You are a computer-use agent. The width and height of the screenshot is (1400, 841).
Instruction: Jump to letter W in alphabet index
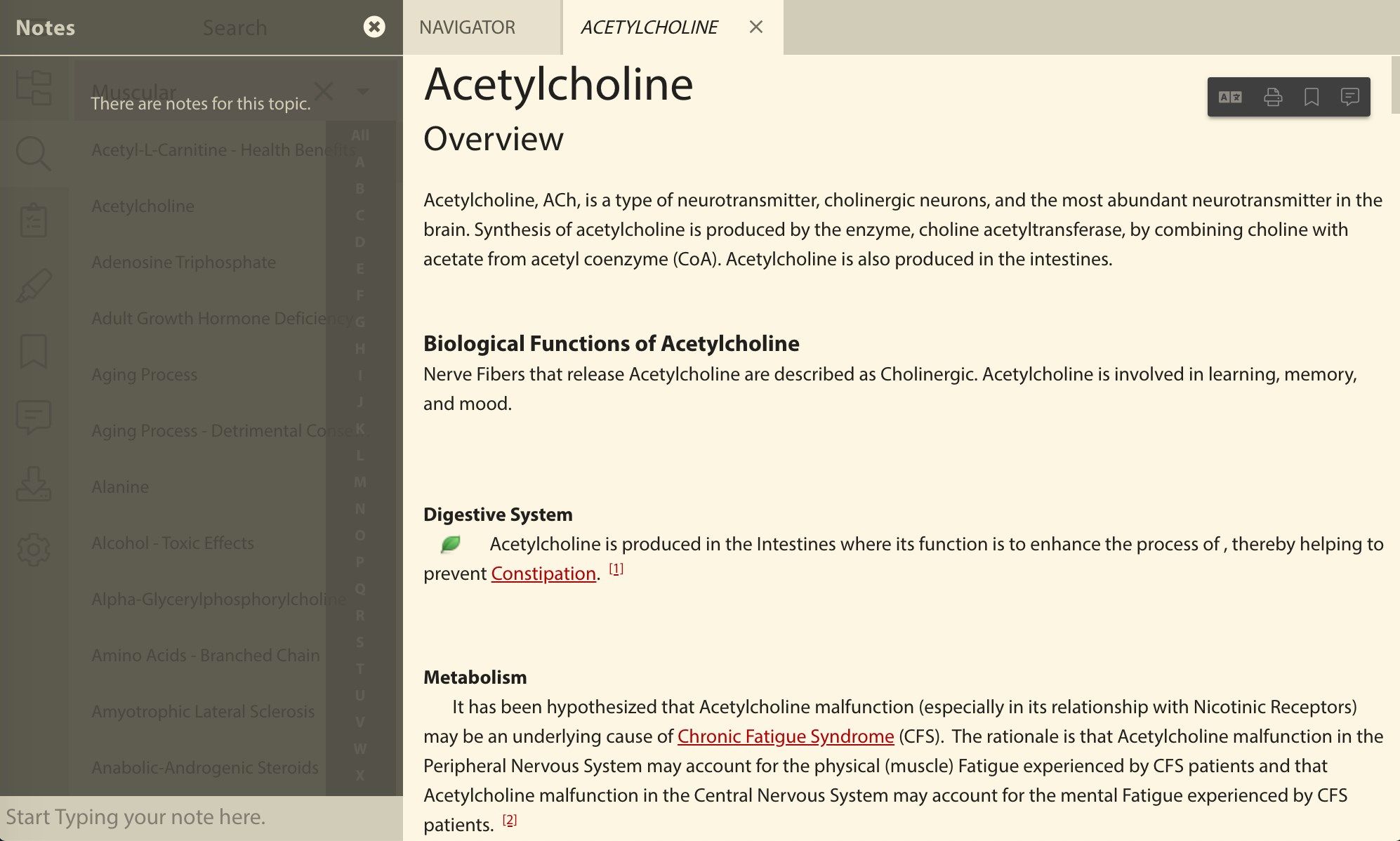point(360,749)
